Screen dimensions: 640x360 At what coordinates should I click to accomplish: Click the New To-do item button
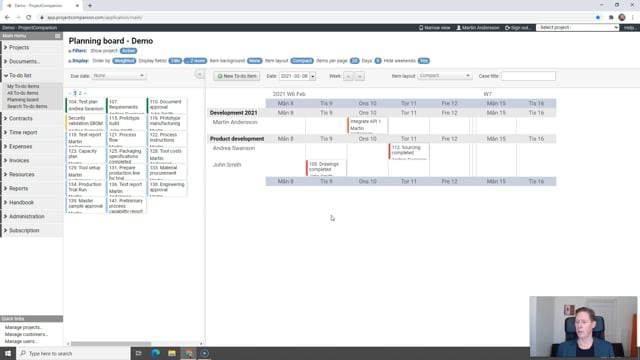(237, 76)
